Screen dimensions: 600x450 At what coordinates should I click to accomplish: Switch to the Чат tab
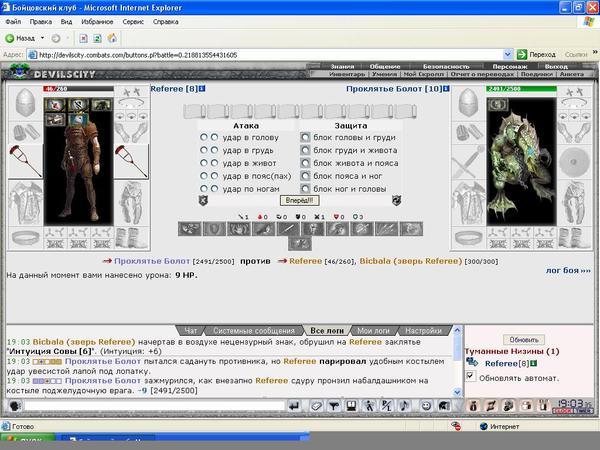point(191,331)
